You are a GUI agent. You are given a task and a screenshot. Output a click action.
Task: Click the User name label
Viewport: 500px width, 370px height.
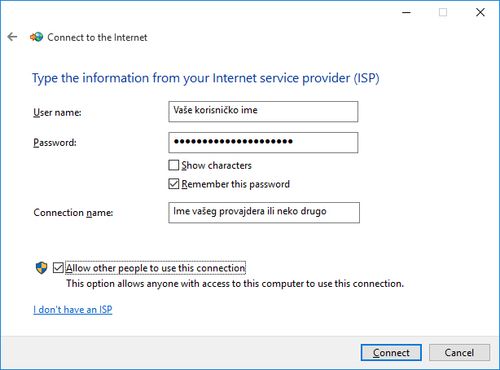[57, 112]
